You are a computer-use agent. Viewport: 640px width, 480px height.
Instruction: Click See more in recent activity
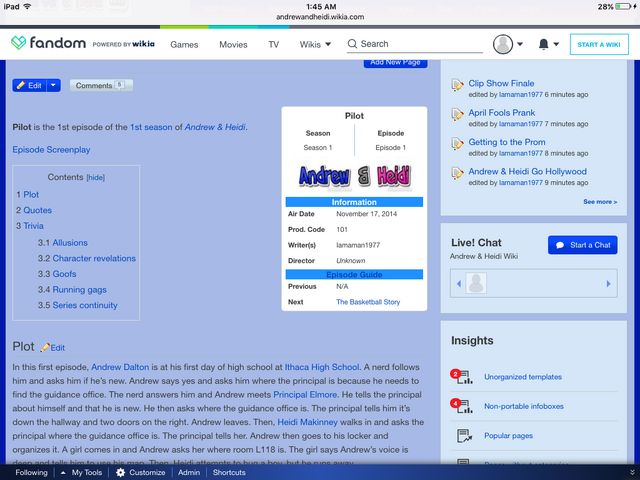click(600, 202)
